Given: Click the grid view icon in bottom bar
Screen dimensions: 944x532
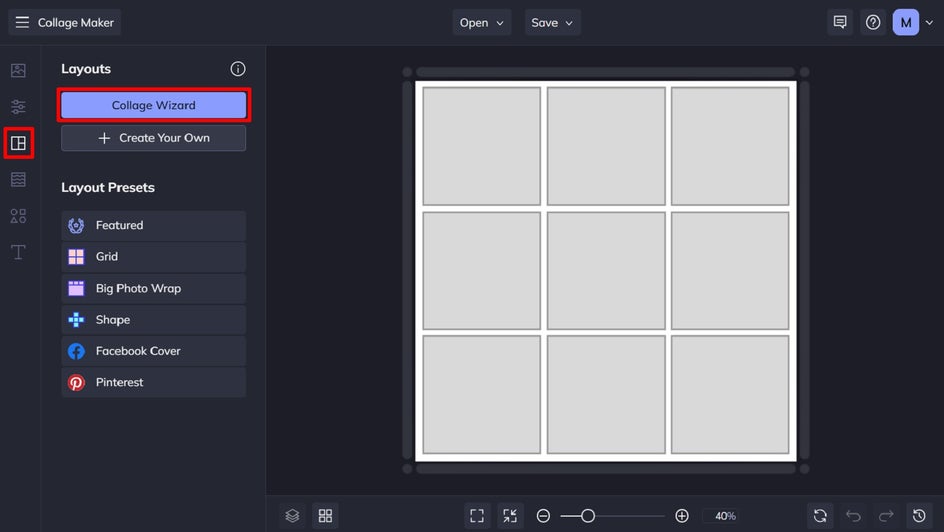Looking at the screenshot, I should pos(325,516).
